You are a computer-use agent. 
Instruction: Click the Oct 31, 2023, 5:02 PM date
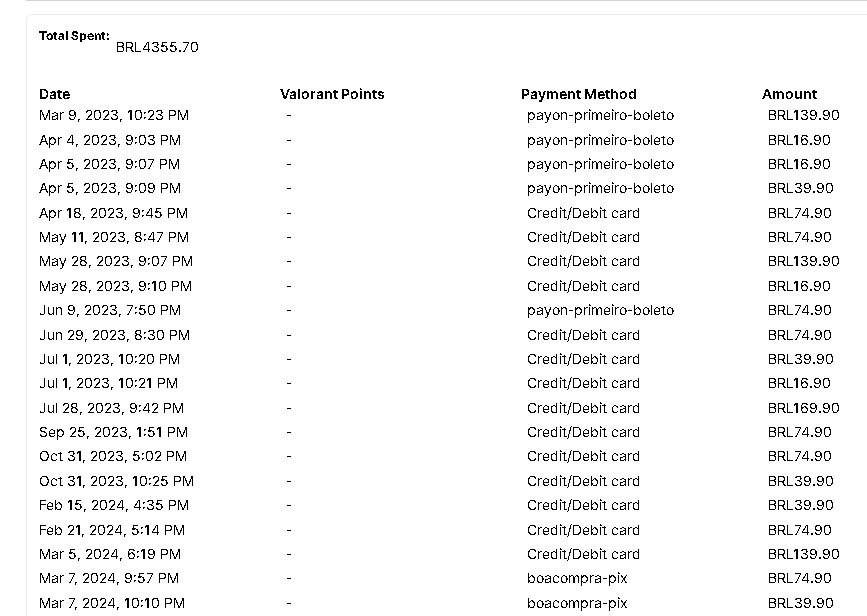tap(113, 456)
